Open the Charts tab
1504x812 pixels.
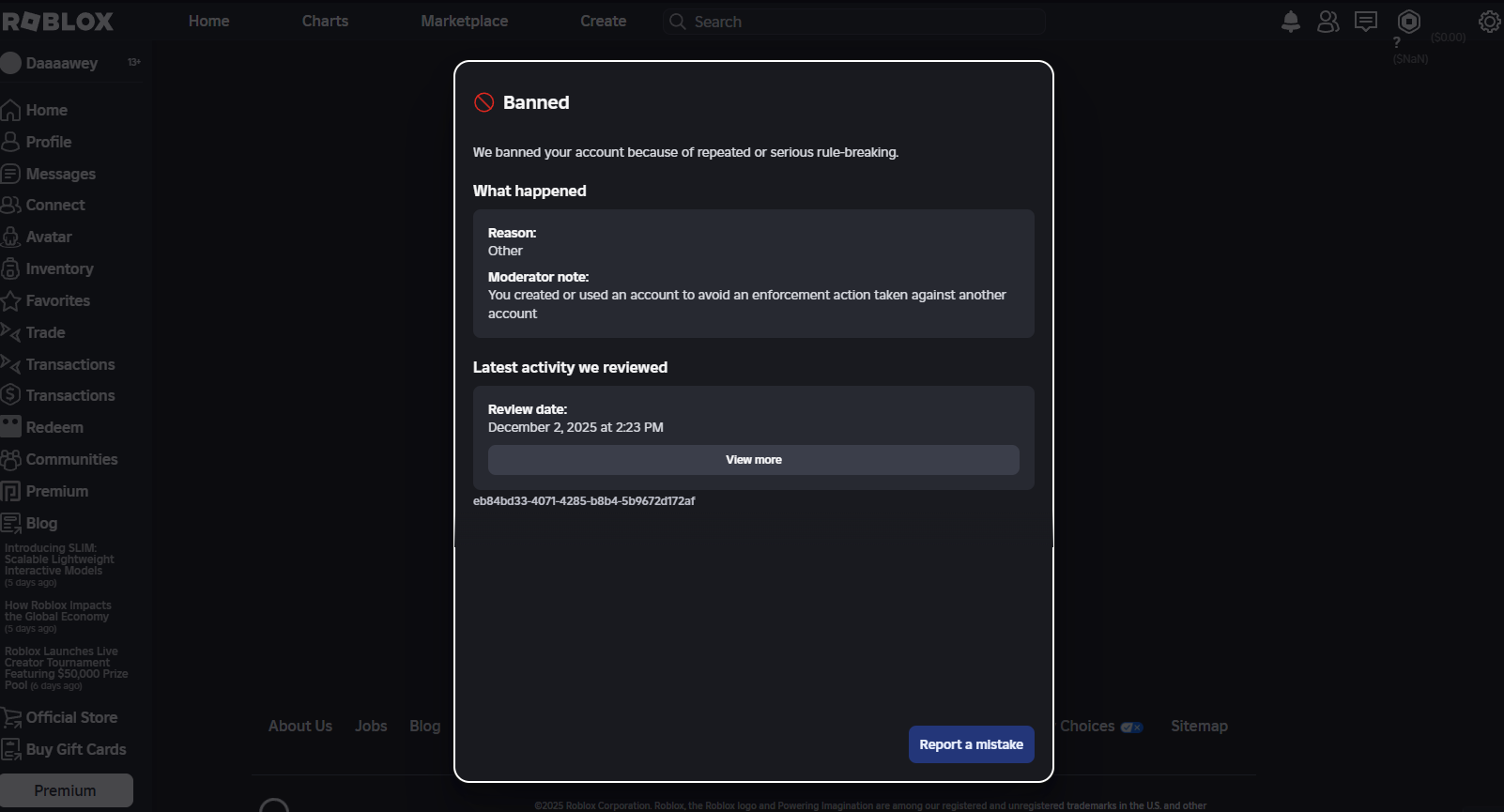point(325,22)
